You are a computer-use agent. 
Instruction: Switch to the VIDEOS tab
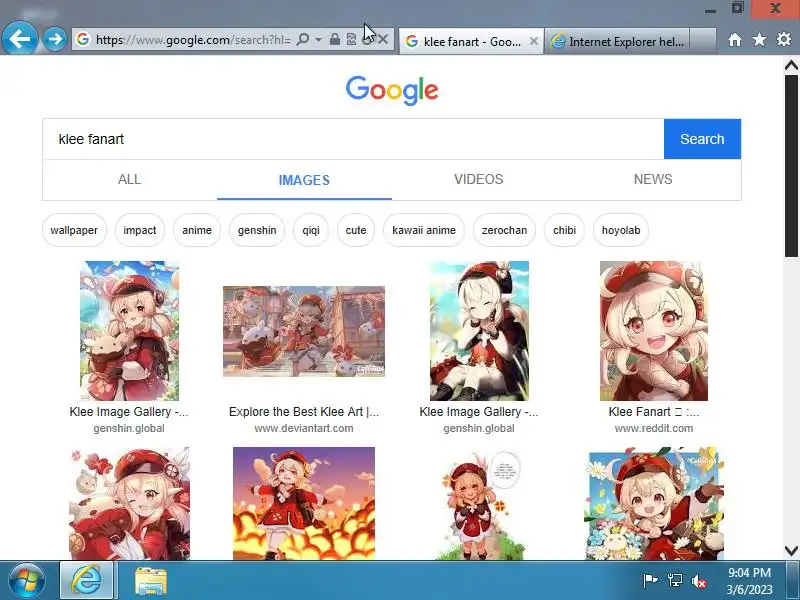click(x=479, y=180)
